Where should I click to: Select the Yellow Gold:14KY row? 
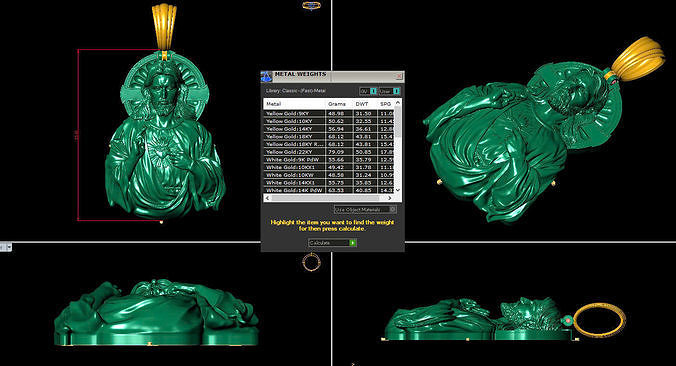(329, 129)
